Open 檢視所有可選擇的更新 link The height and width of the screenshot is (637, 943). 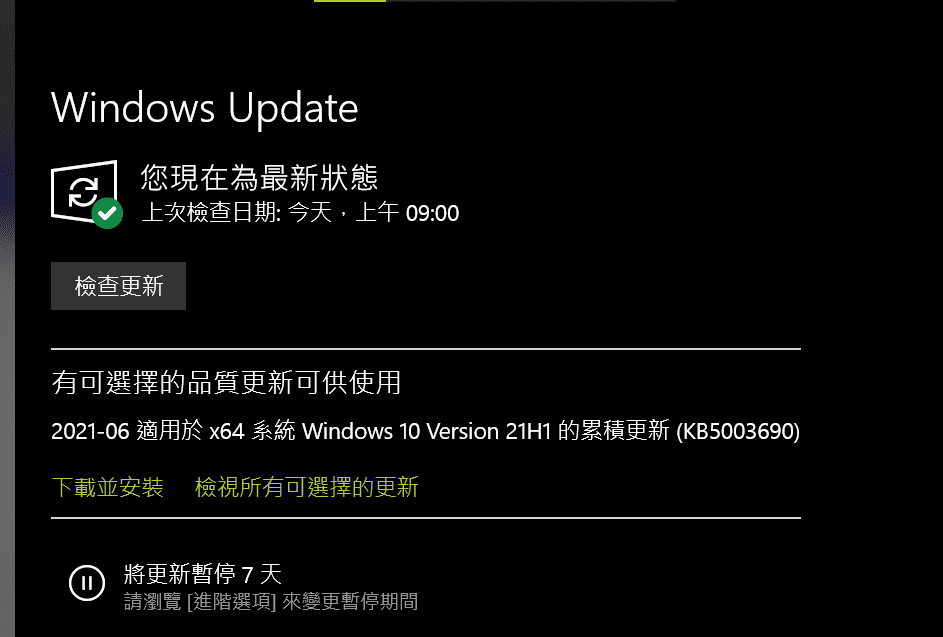click(x=307, y=487)
